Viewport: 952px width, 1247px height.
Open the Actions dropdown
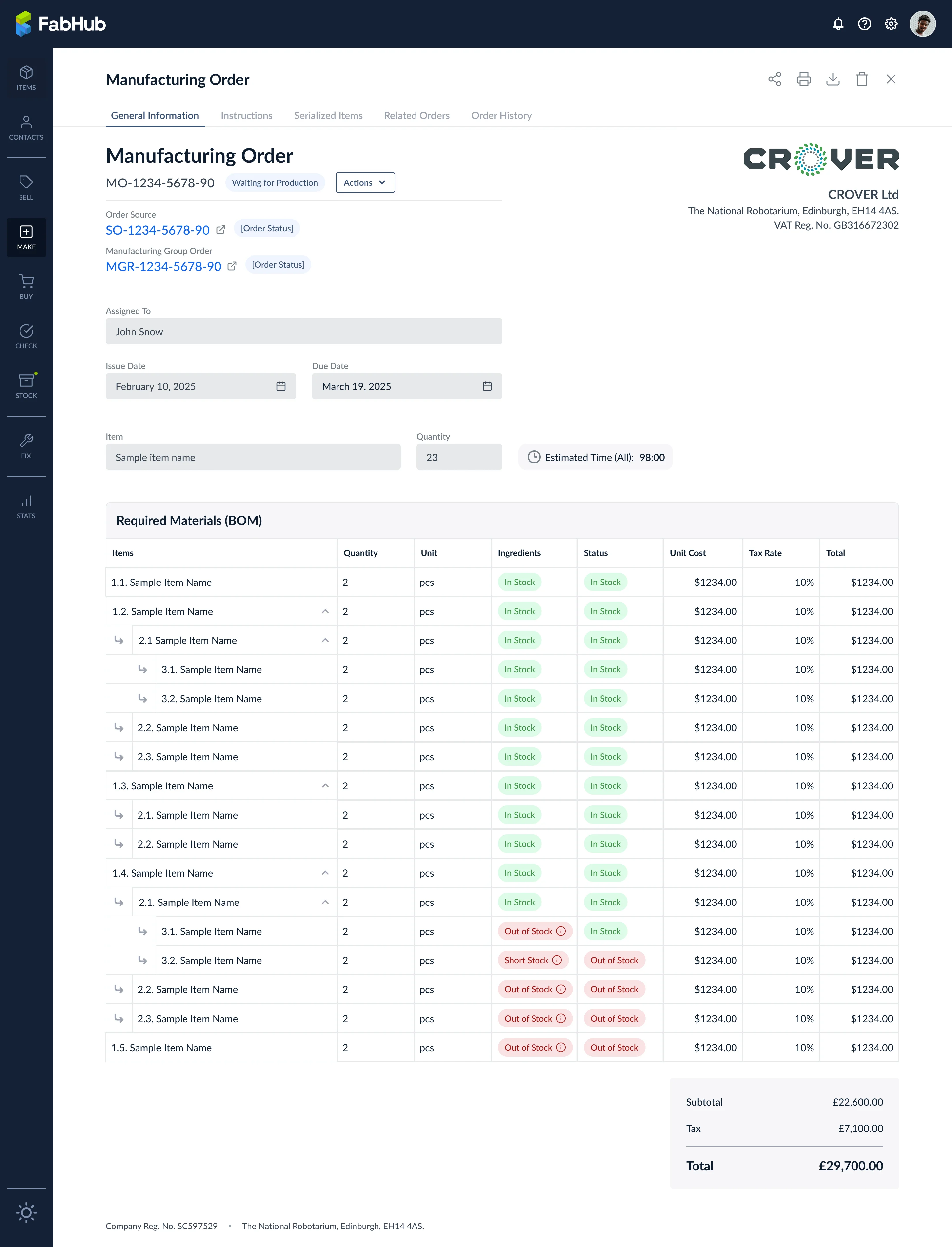tap(365, 182)
